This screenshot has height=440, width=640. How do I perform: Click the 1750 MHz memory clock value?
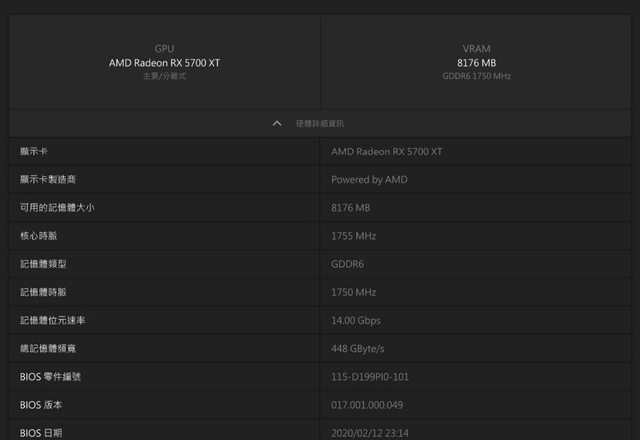pyautogui.click(x=353, y=292)
